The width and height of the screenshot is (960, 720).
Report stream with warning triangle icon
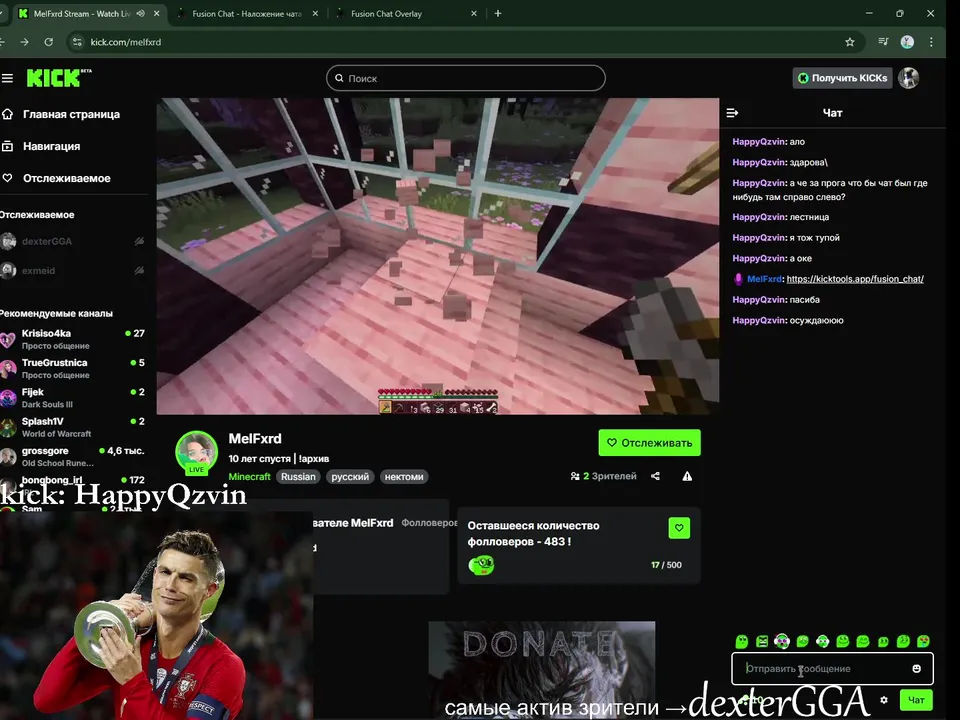[x=687, y=476]
